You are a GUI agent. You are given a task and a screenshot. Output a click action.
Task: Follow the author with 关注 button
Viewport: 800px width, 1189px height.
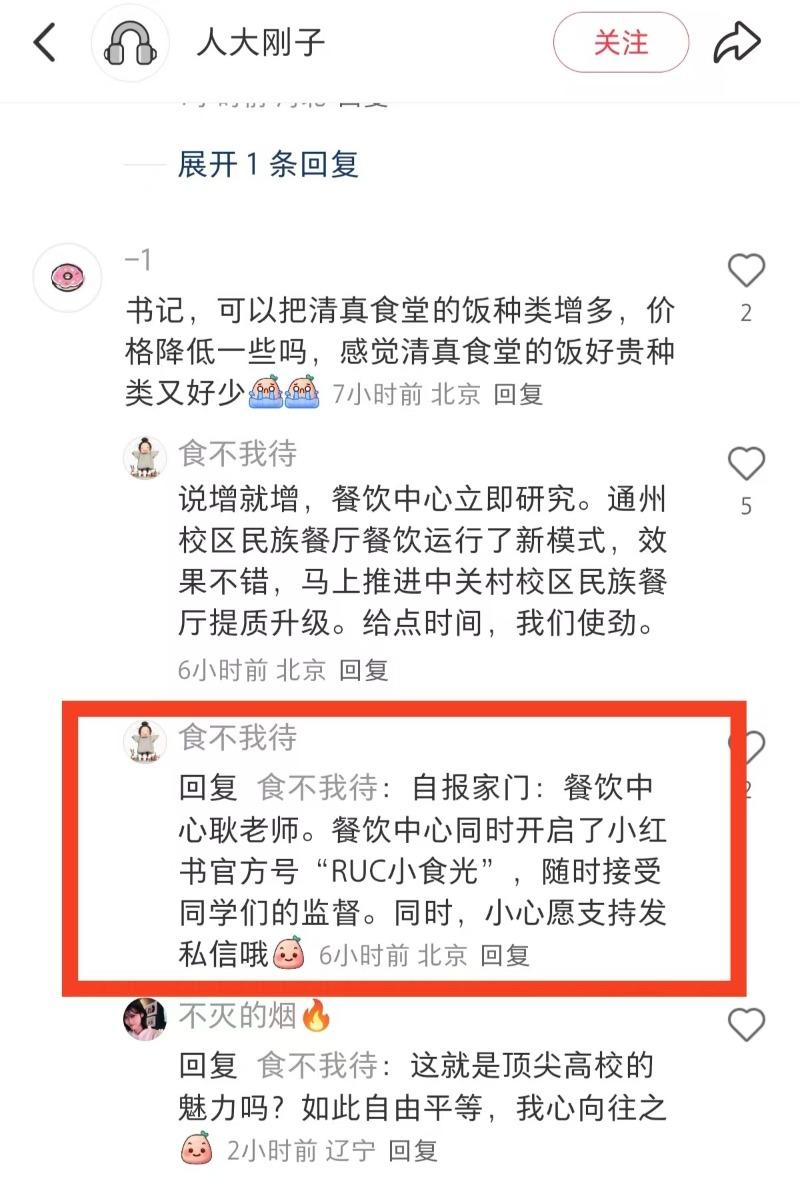[621, 42]
